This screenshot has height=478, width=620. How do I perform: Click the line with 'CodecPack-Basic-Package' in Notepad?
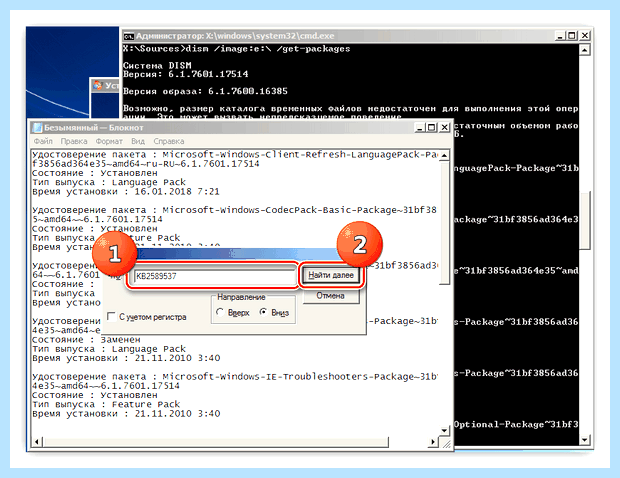click(234, 210)
